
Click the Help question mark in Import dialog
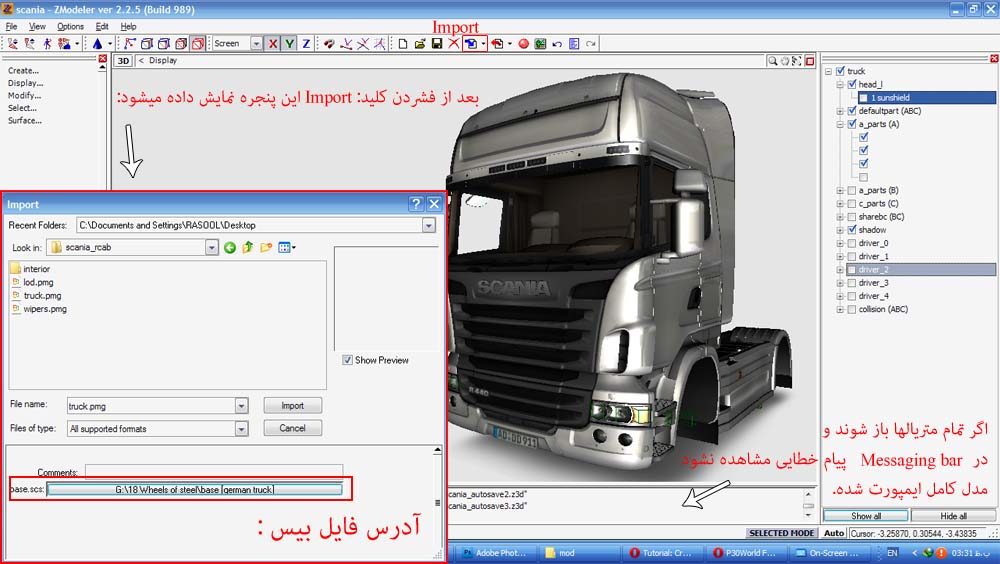(x=416, y=204)
